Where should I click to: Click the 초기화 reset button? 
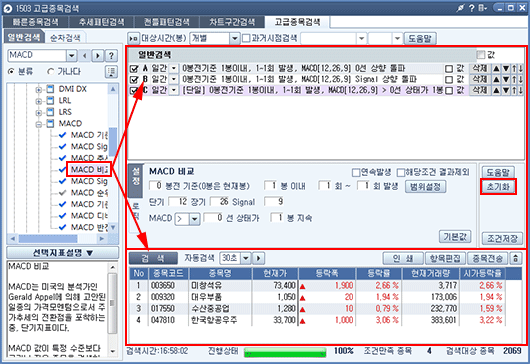tap(498, 187)
